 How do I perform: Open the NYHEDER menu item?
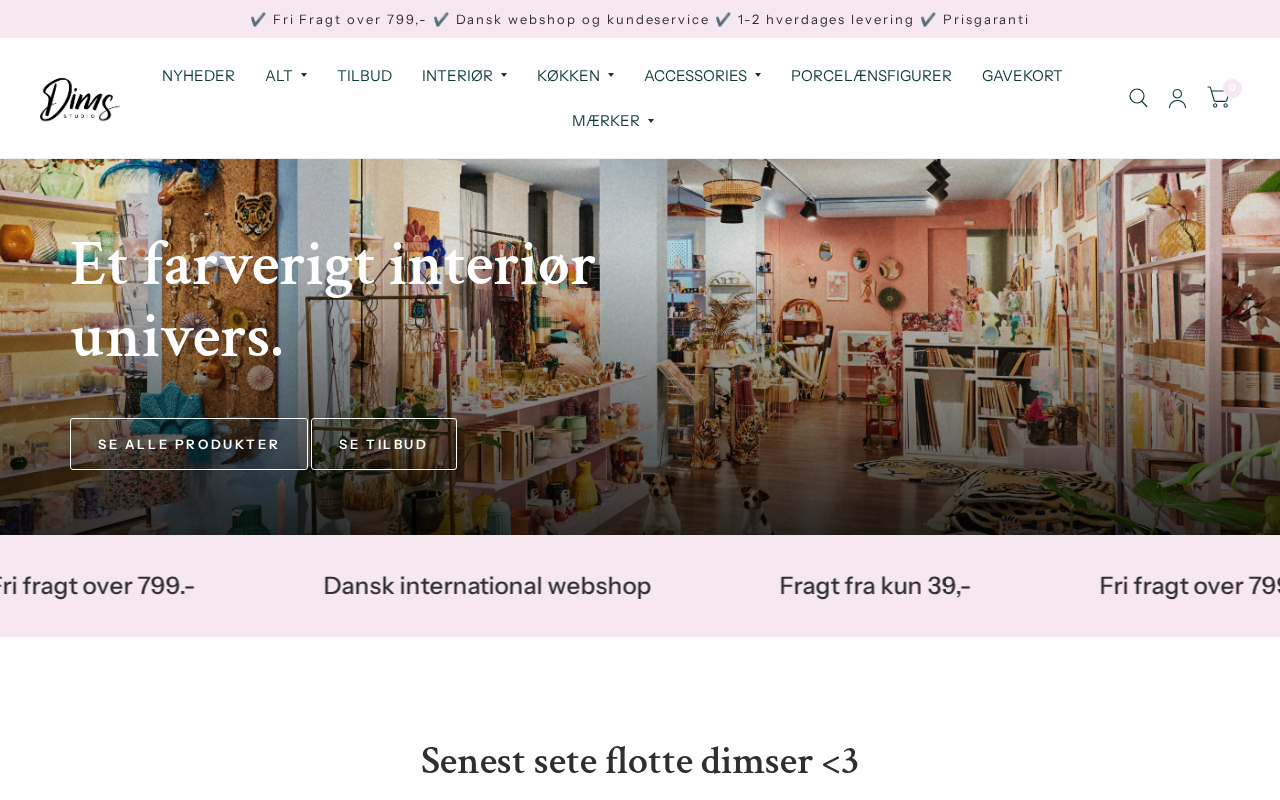point(198,76)
